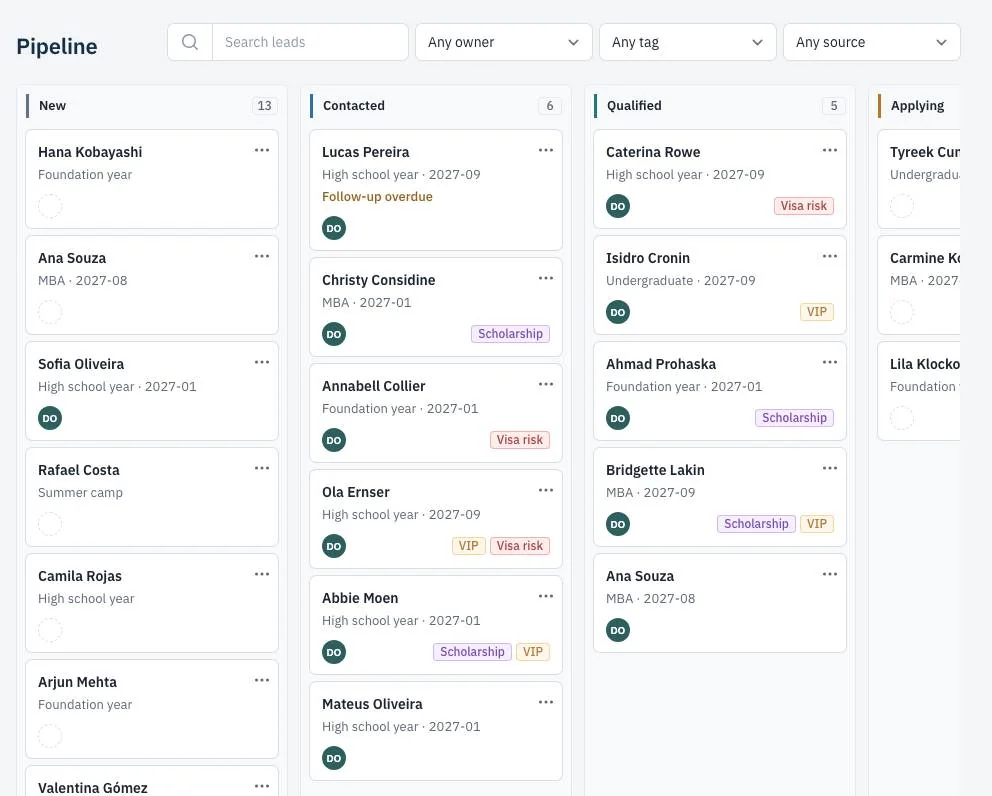Click the Scholarship tag on Ahmad Prohaska's card
This screenshot has height=796, width=992.
tap(794, 418)
